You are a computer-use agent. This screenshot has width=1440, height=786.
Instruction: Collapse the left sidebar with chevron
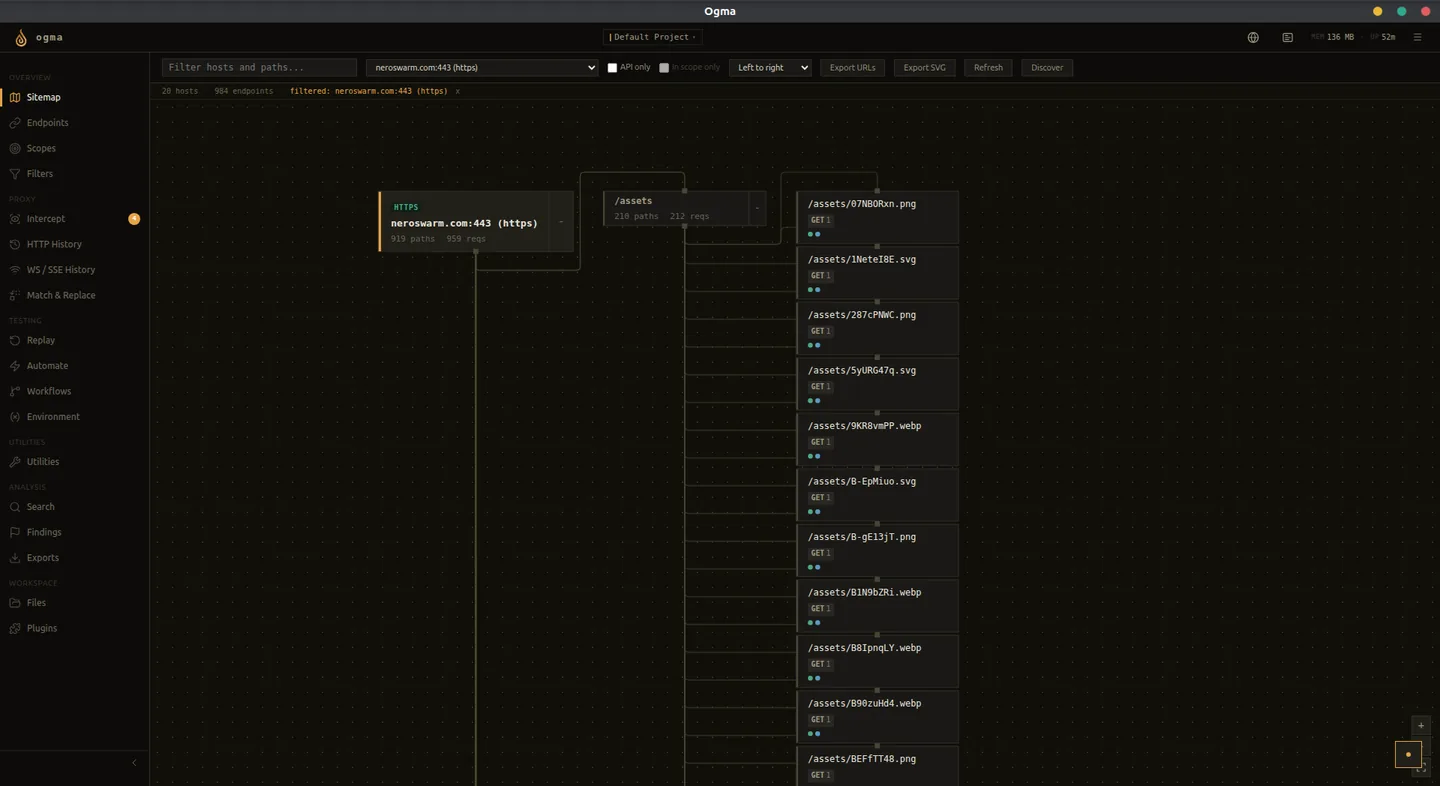134,763
